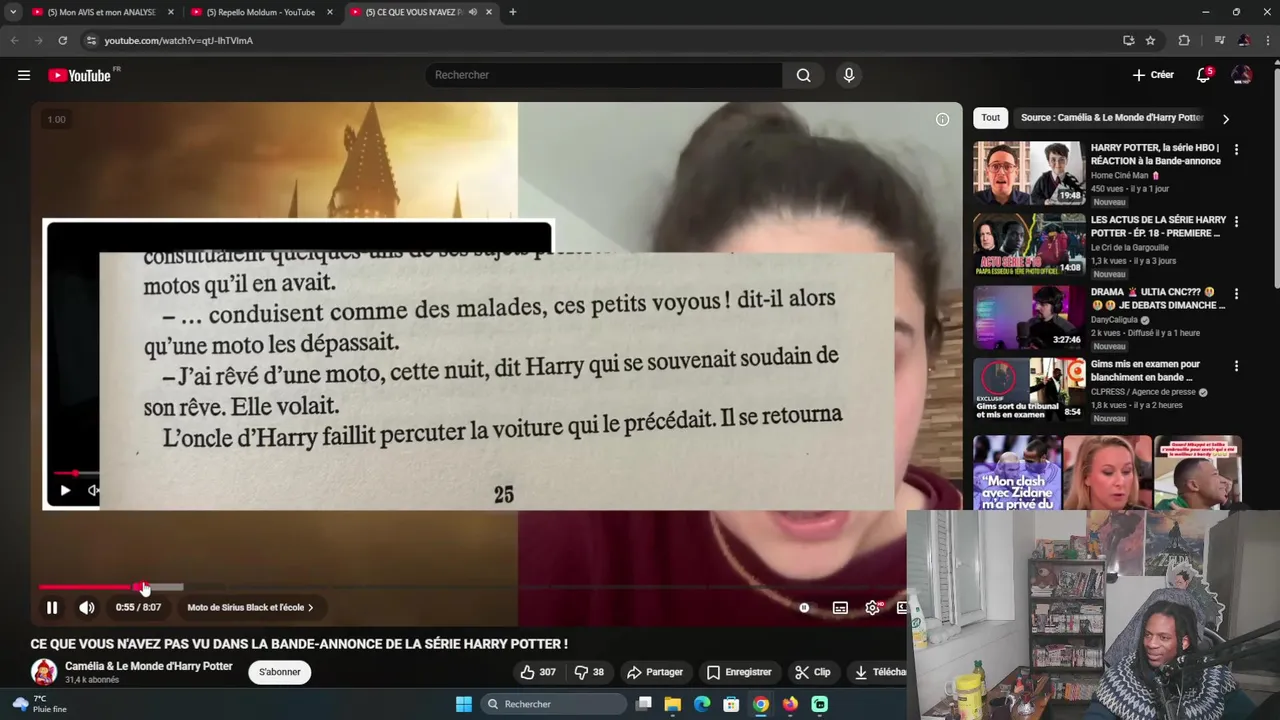This screenshot has height=720, width=1280.
Task: Click the Chrome address bar URL
Action: [179, 40]
